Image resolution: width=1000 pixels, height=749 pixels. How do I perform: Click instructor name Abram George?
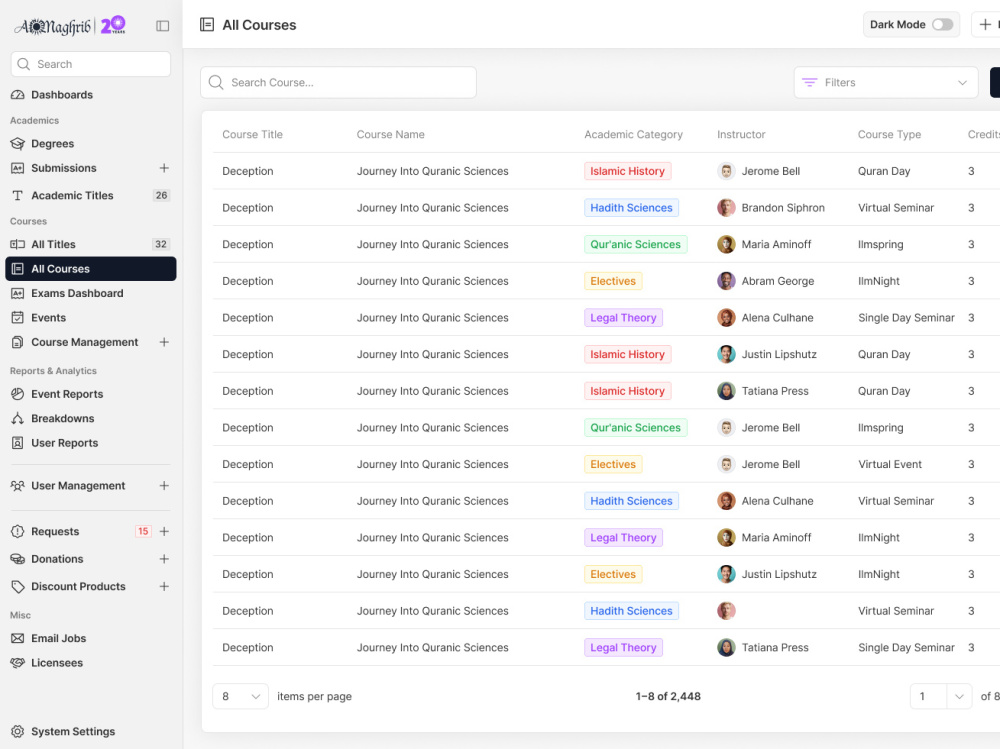[x=777, y=281]
